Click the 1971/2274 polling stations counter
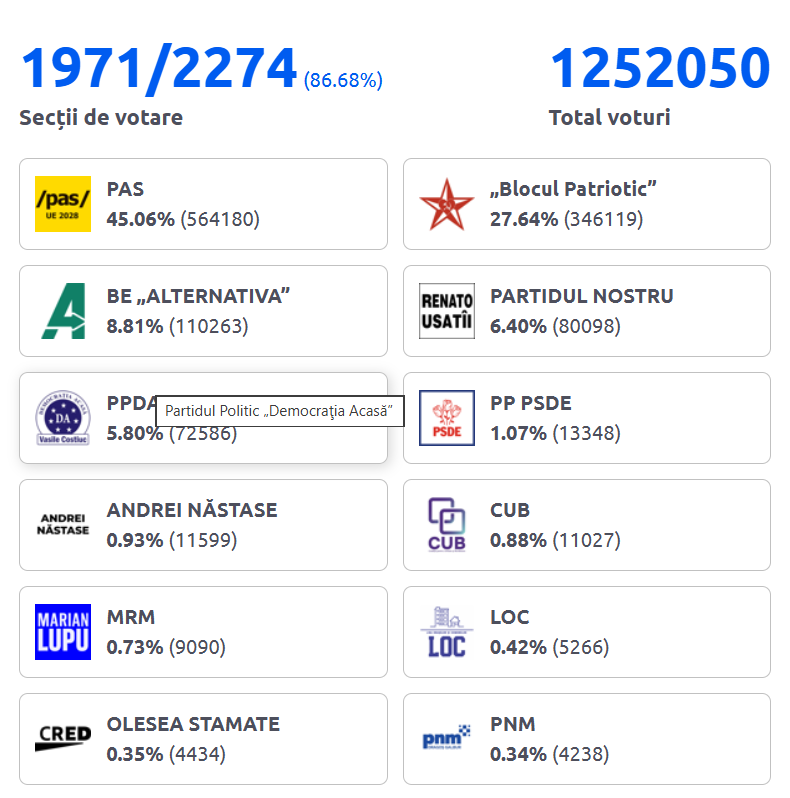Screen dimensions: 790x798 (159, 68)
